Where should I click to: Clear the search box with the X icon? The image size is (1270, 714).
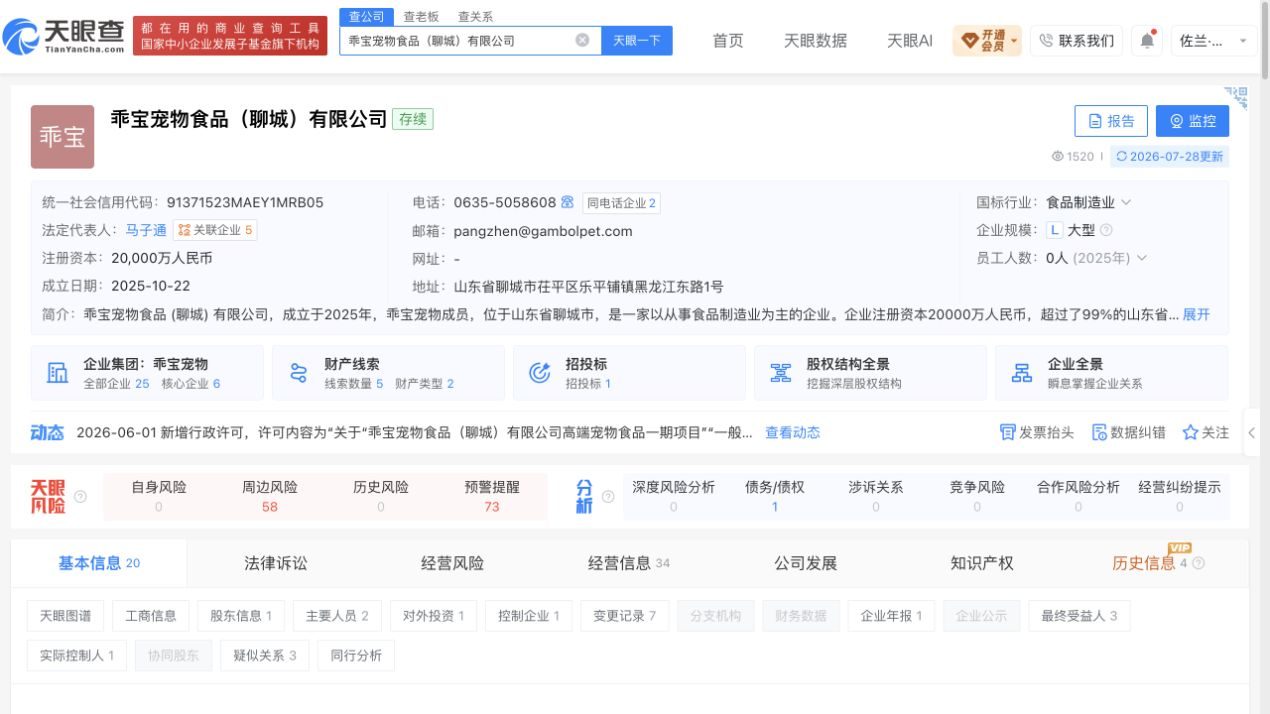point(582,41)
